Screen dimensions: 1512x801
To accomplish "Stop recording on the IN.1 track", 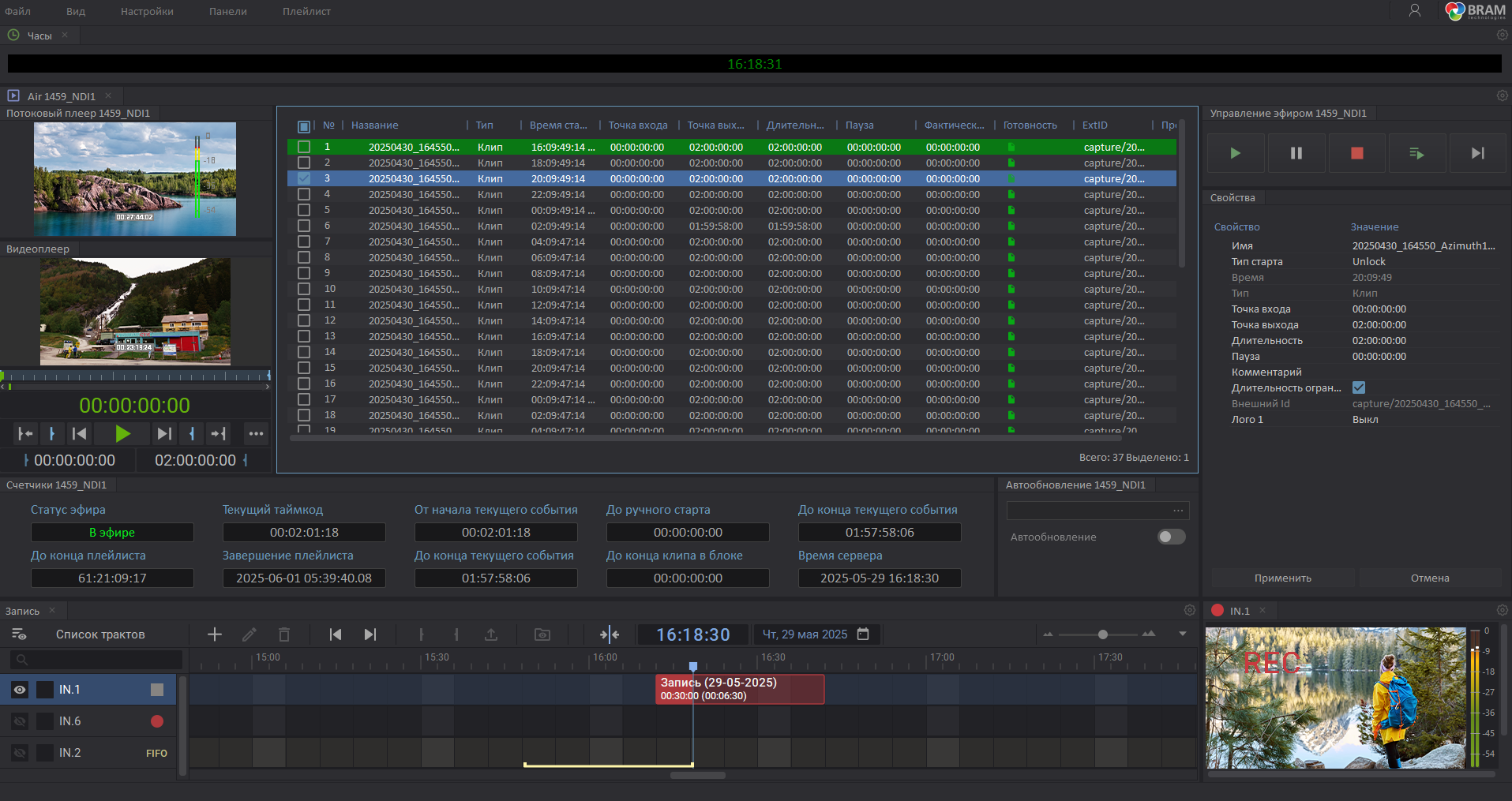I will (x=157, y=690).
